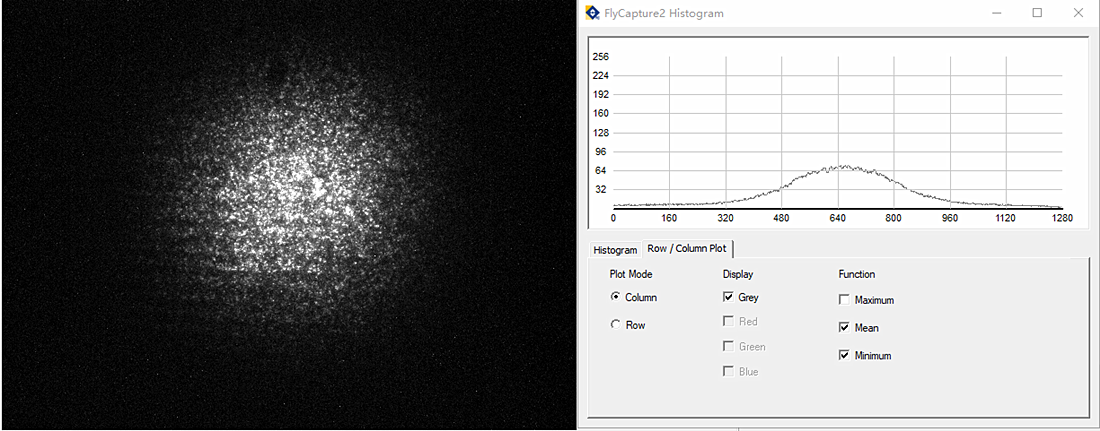This screenshot has width=1100, height=431.
Task: Click the disabled Green display checkbox
Action: point(728,347)
